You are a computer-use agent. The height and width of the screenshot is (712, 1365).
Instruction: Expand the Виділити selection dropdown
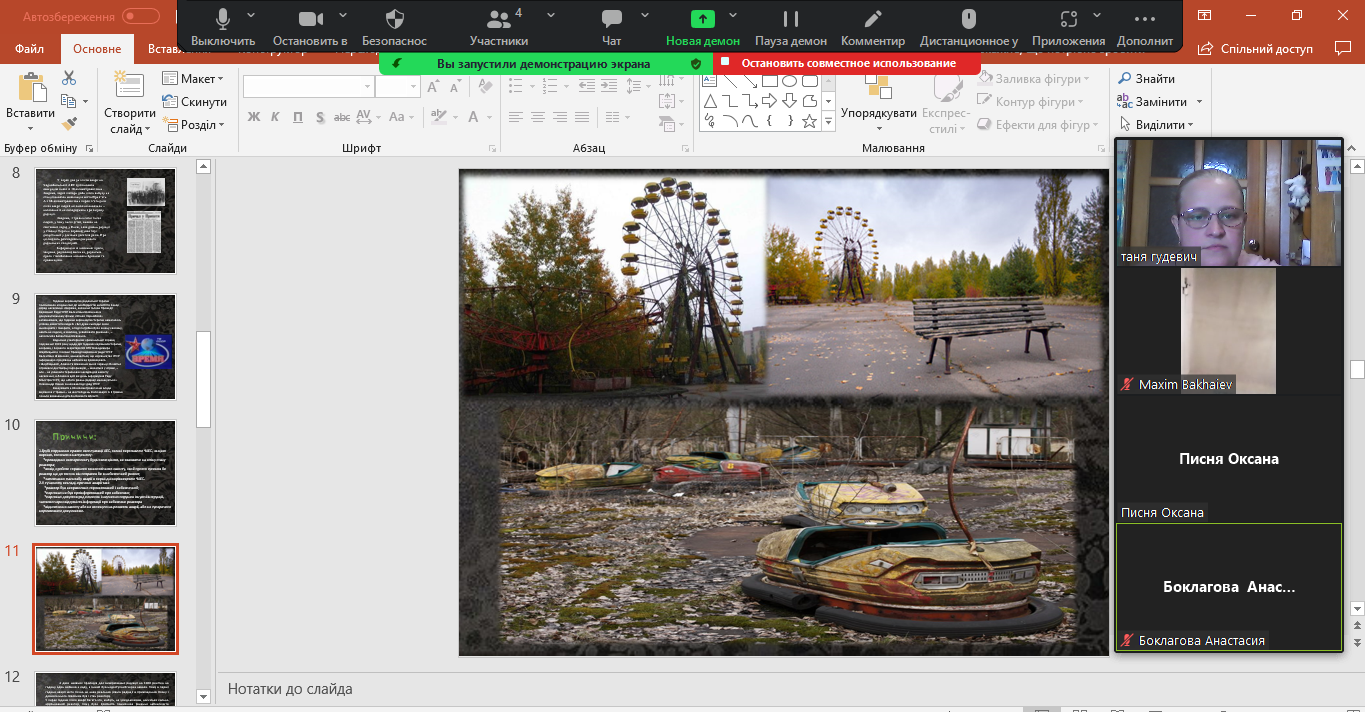point(1159,125)
